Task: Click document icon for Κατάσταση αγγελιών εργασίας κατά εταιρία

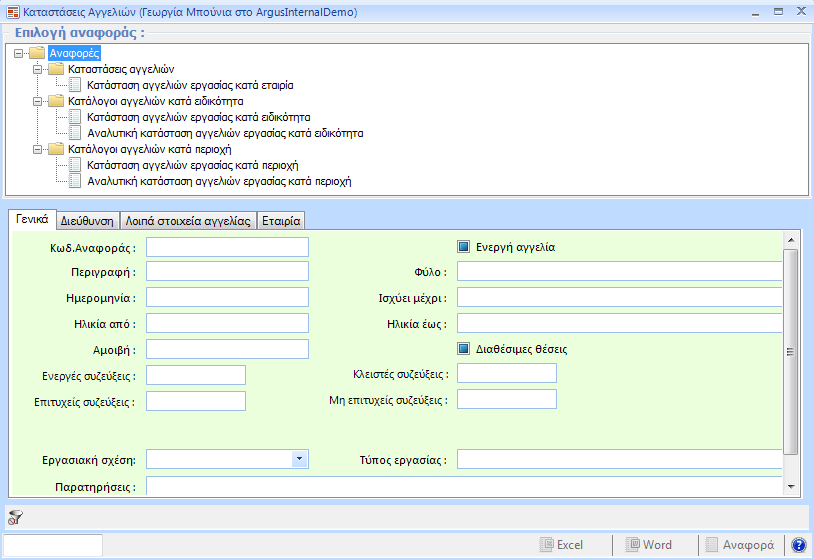Action: [x=75, y=85]
